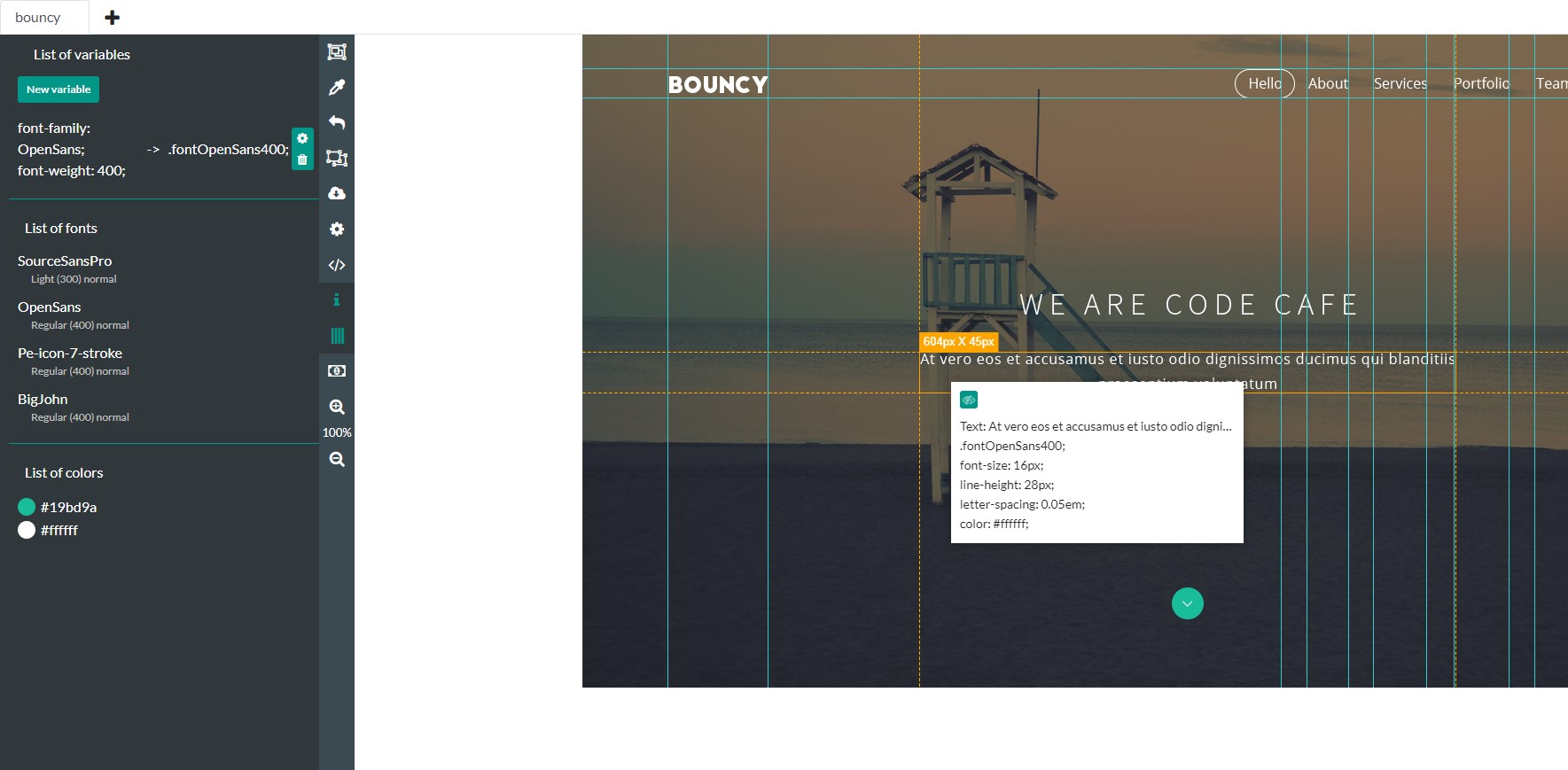Toggle the eye icon in the text info popup
The width and height of the screenshot is (1568, 770).
point(969,400)
